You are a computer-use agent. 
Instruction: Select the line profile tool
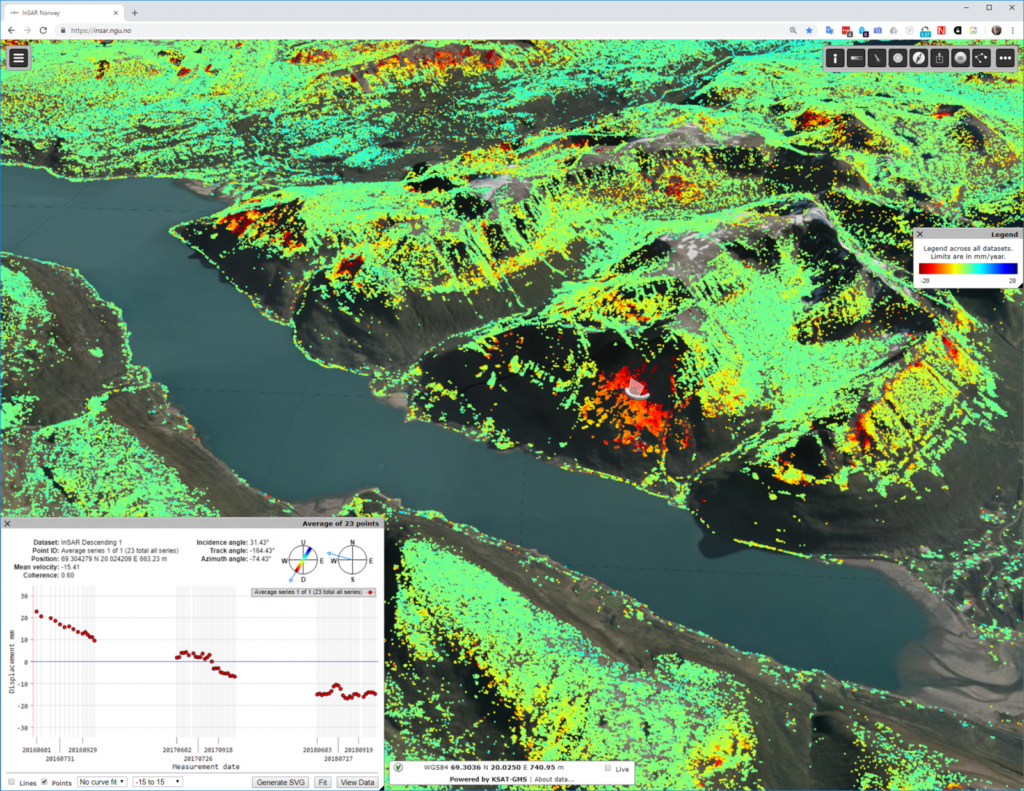point(876,58)
